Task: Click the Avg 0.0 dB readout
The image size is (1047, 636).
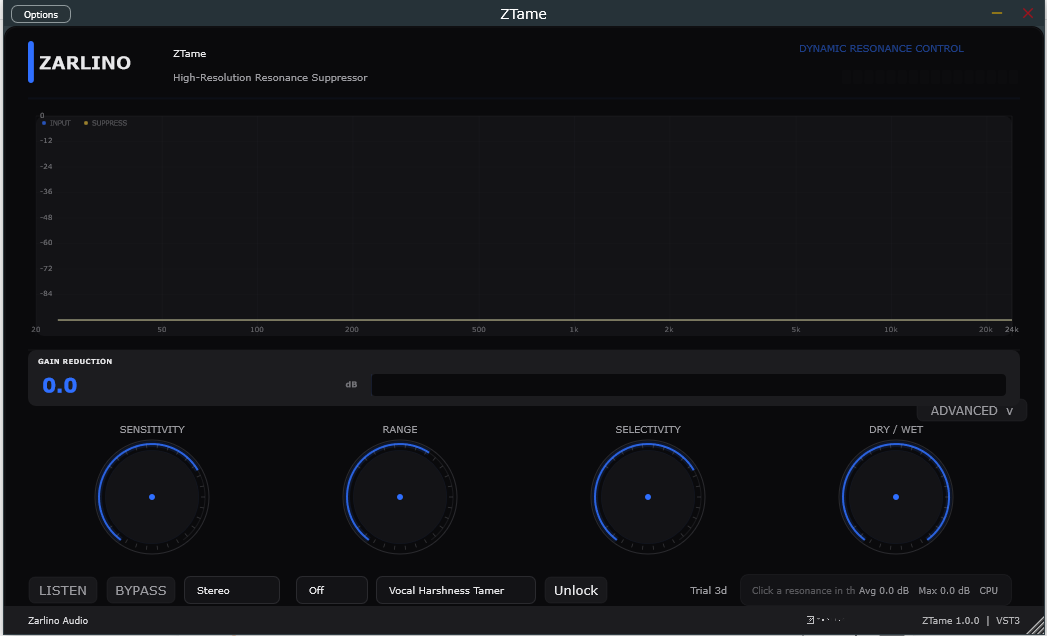Action: coord(883,591)
